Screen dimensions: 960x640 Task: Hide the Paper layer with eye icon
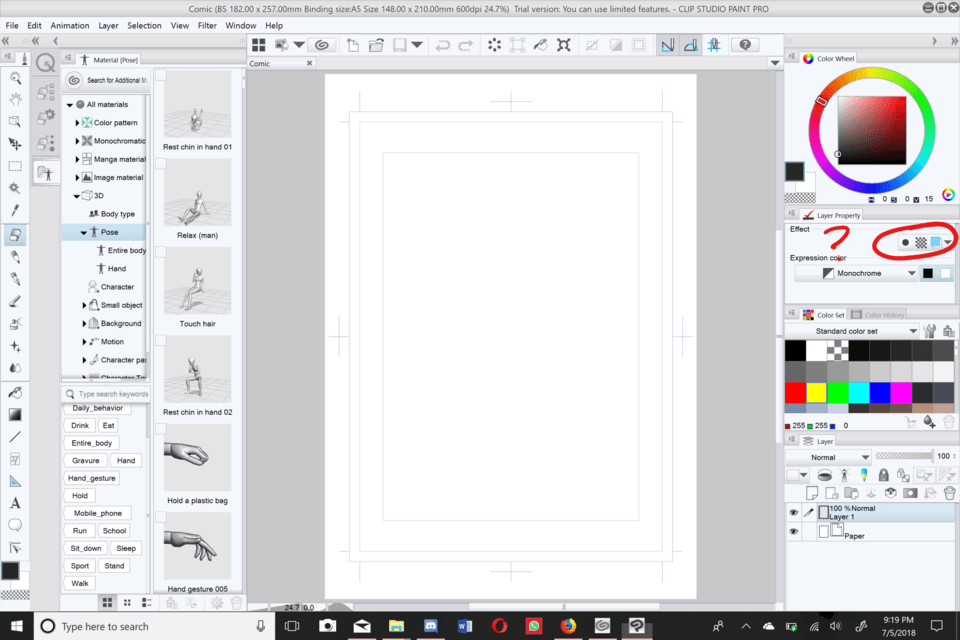point(793,532)
